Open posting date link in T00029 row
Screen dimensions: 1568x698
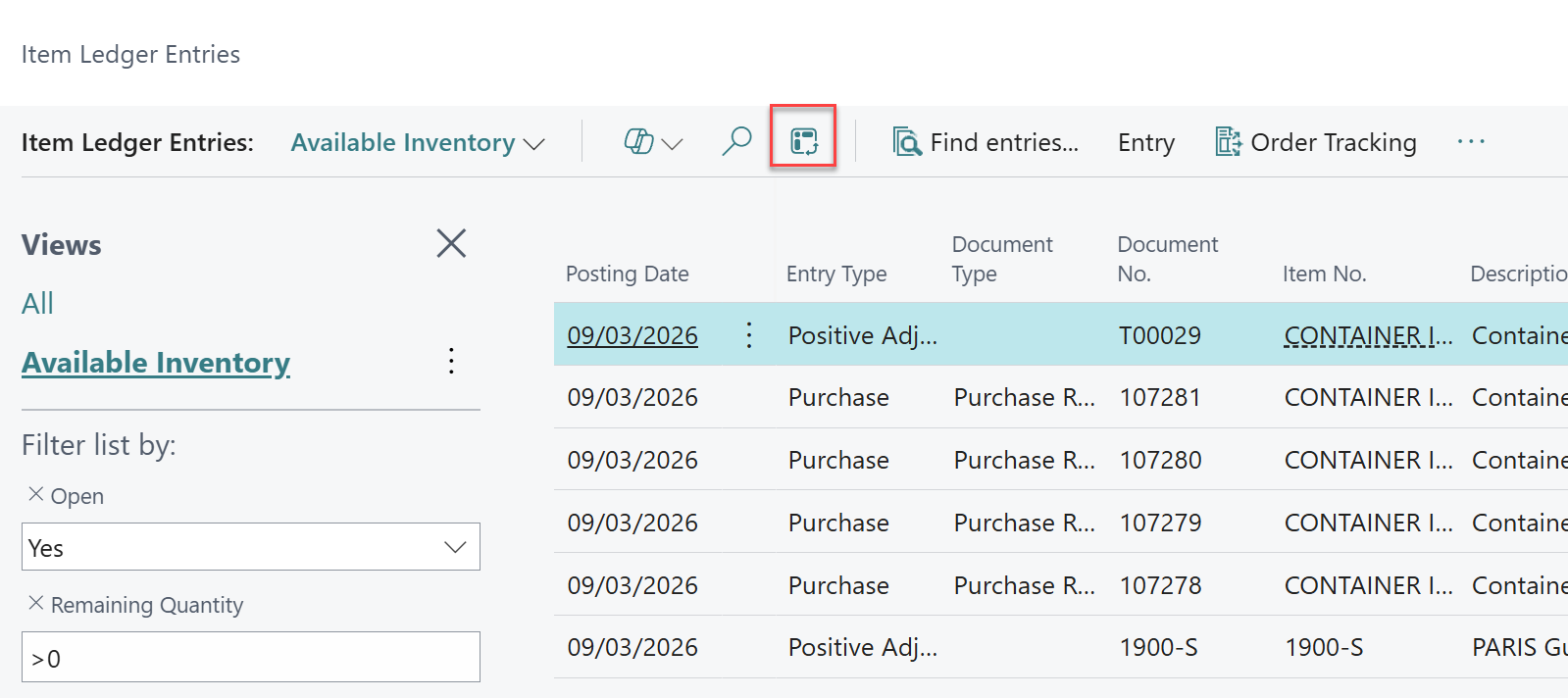click(x=632, y=335)
